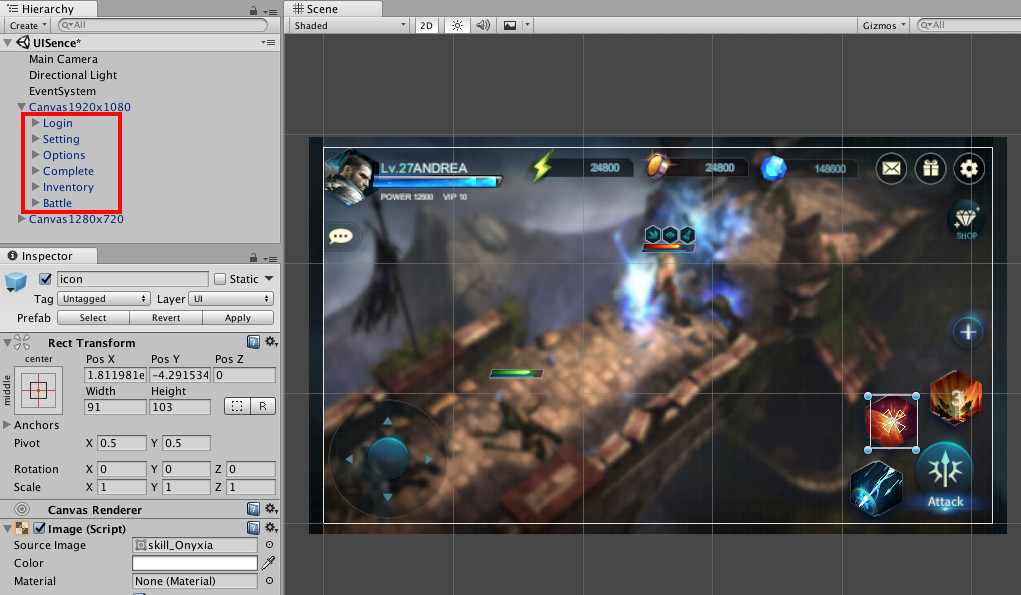Toggle the icon object active checkbox
1021x595 pixels.
[45, 279]
